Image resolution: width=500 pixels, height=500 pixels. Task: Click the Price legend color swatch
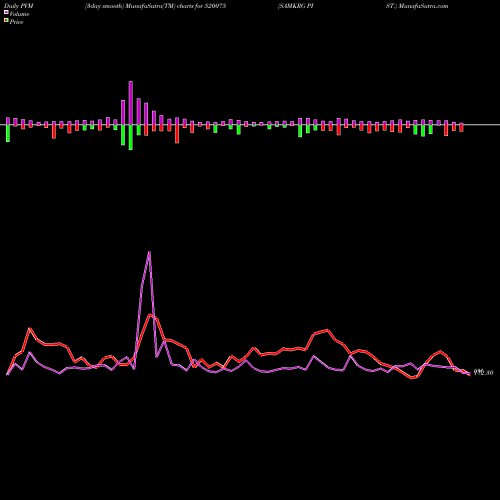tap(6, 21)
